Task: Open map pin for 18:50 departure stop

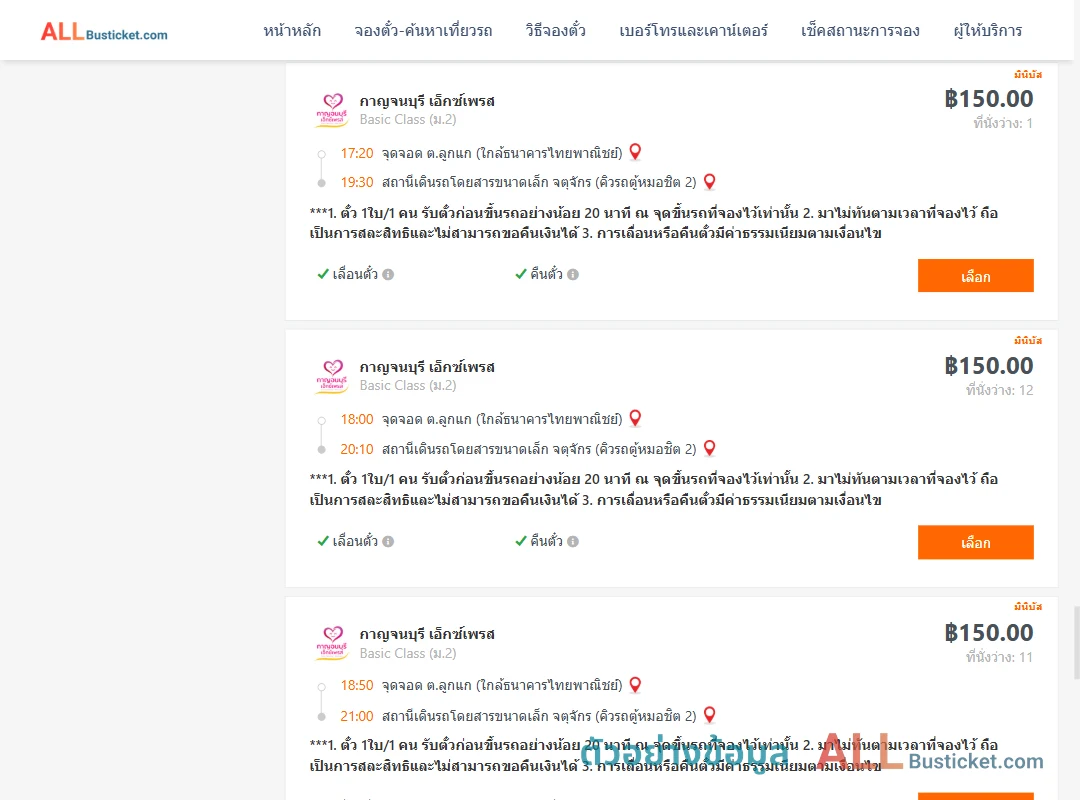Action: (635, 685)
